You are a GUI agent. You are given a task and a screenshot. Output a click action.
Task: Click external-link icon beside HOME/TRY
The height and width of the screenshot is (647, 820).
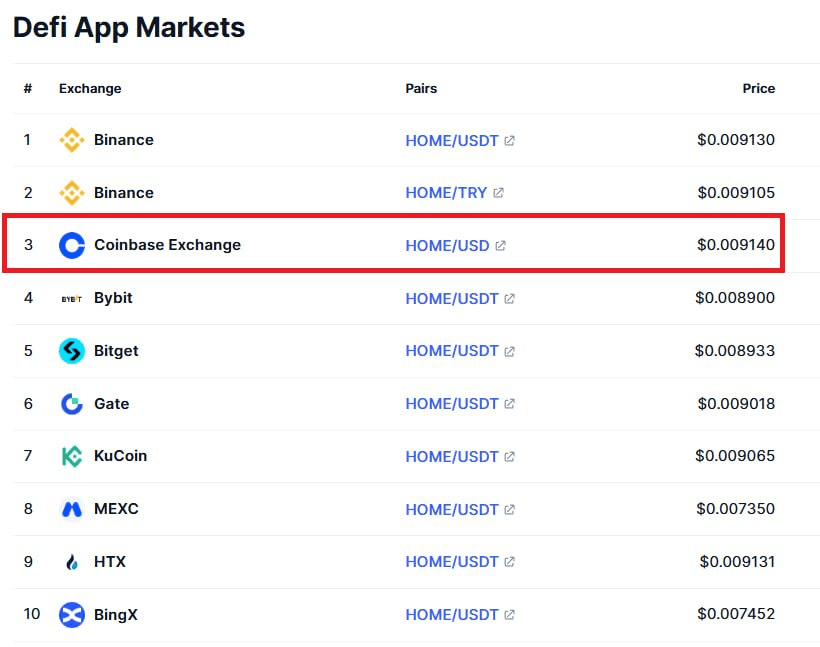pyautogui.click(x=498, y=193)
